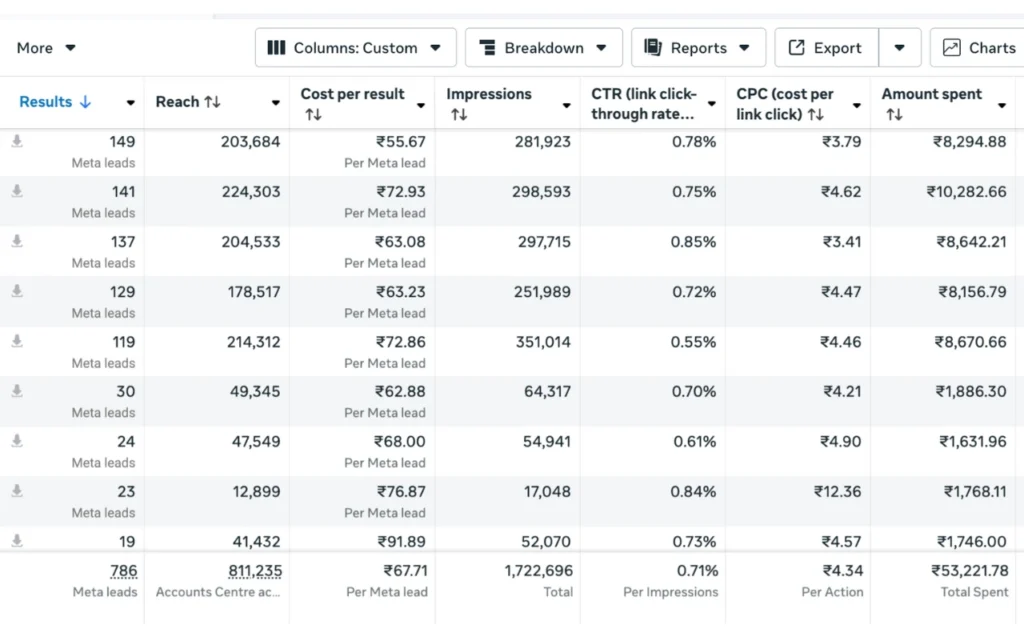Open CTR column options arrow

(x=712, y=104)
